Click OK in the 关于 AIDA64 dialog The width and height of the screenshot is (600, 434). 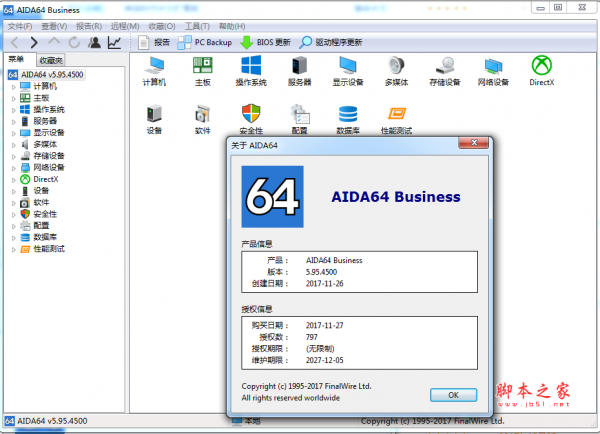[x=453, y=395]
